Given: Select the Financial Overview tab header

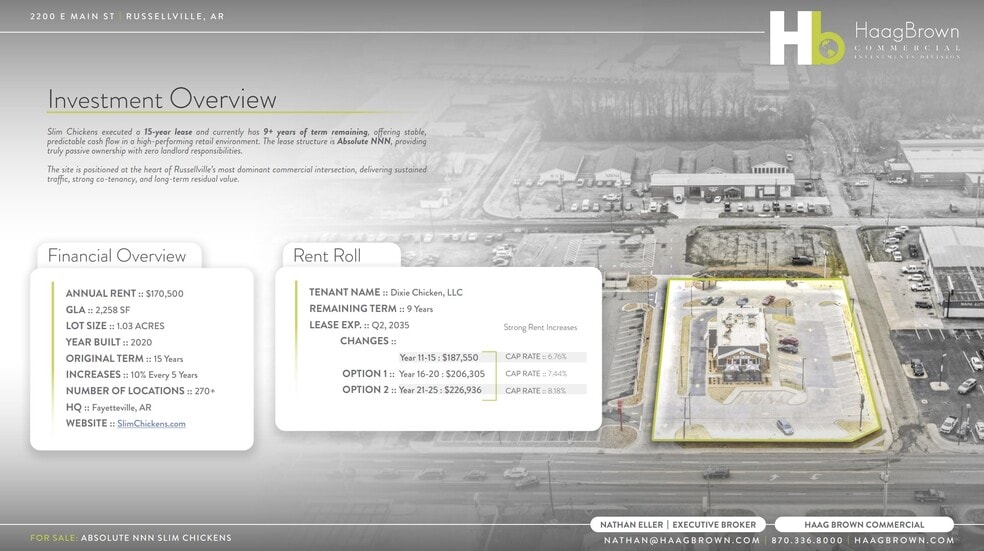Looking at the screenshot, I should coord(117,256).
